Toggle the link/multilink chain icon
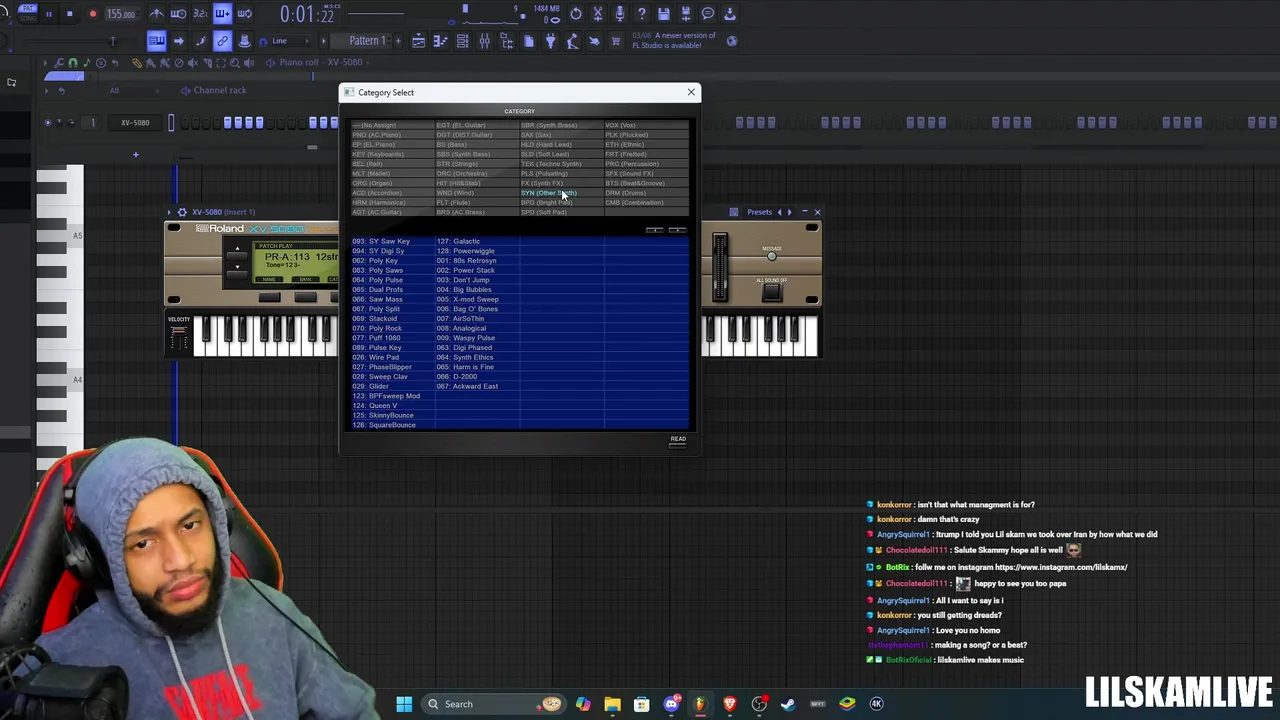The image size is (1280, 720). coord(222,41)
